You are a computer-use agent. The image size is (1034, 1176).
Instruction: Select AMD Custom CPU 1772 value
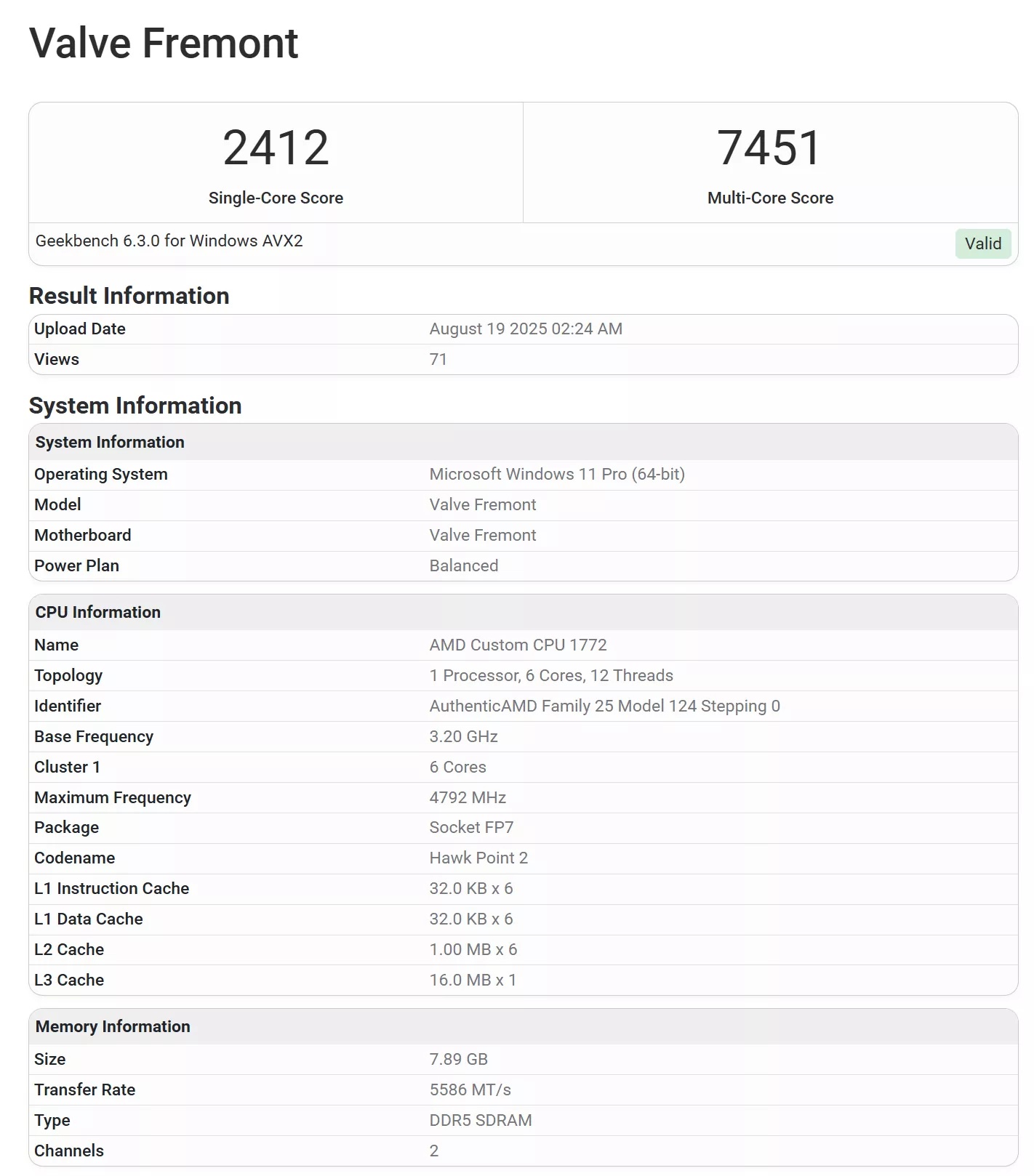pos(518,645)
